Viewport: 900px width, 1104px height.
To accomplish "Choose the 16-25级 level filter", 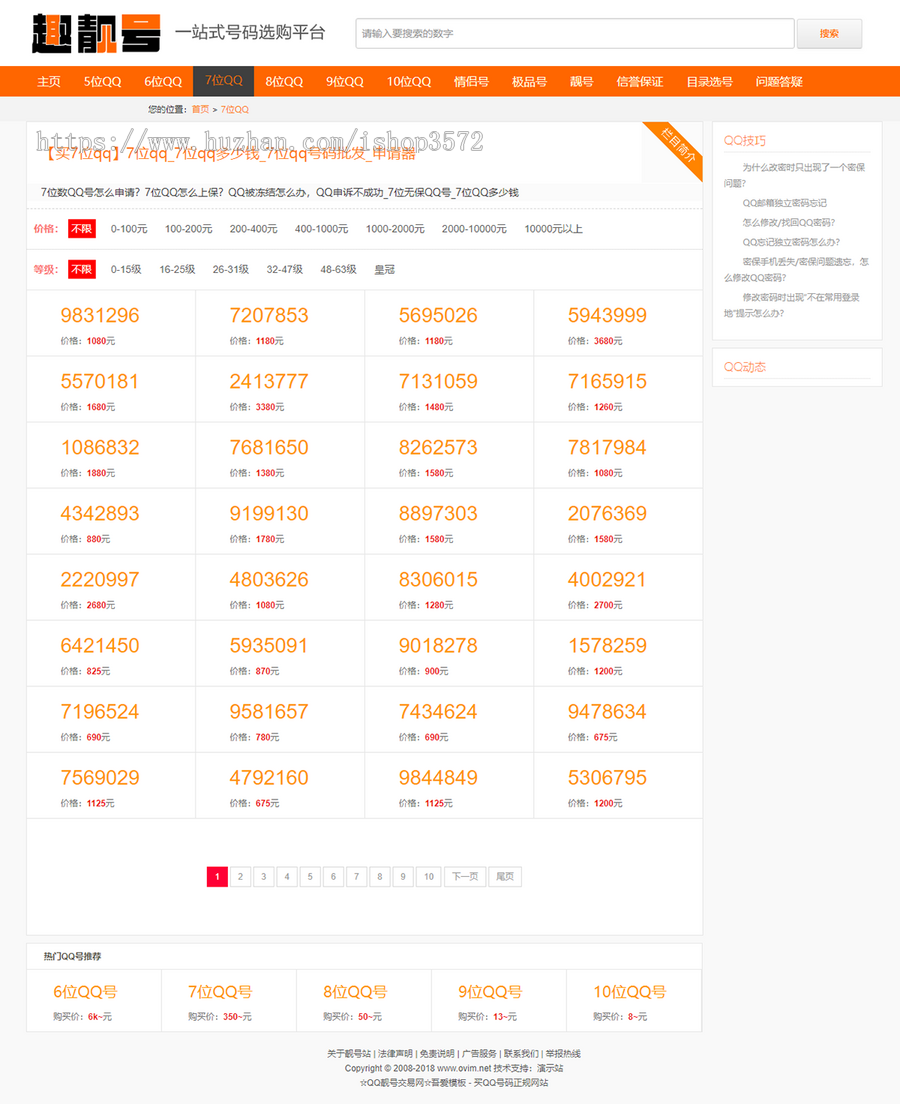I will (175, 269).
